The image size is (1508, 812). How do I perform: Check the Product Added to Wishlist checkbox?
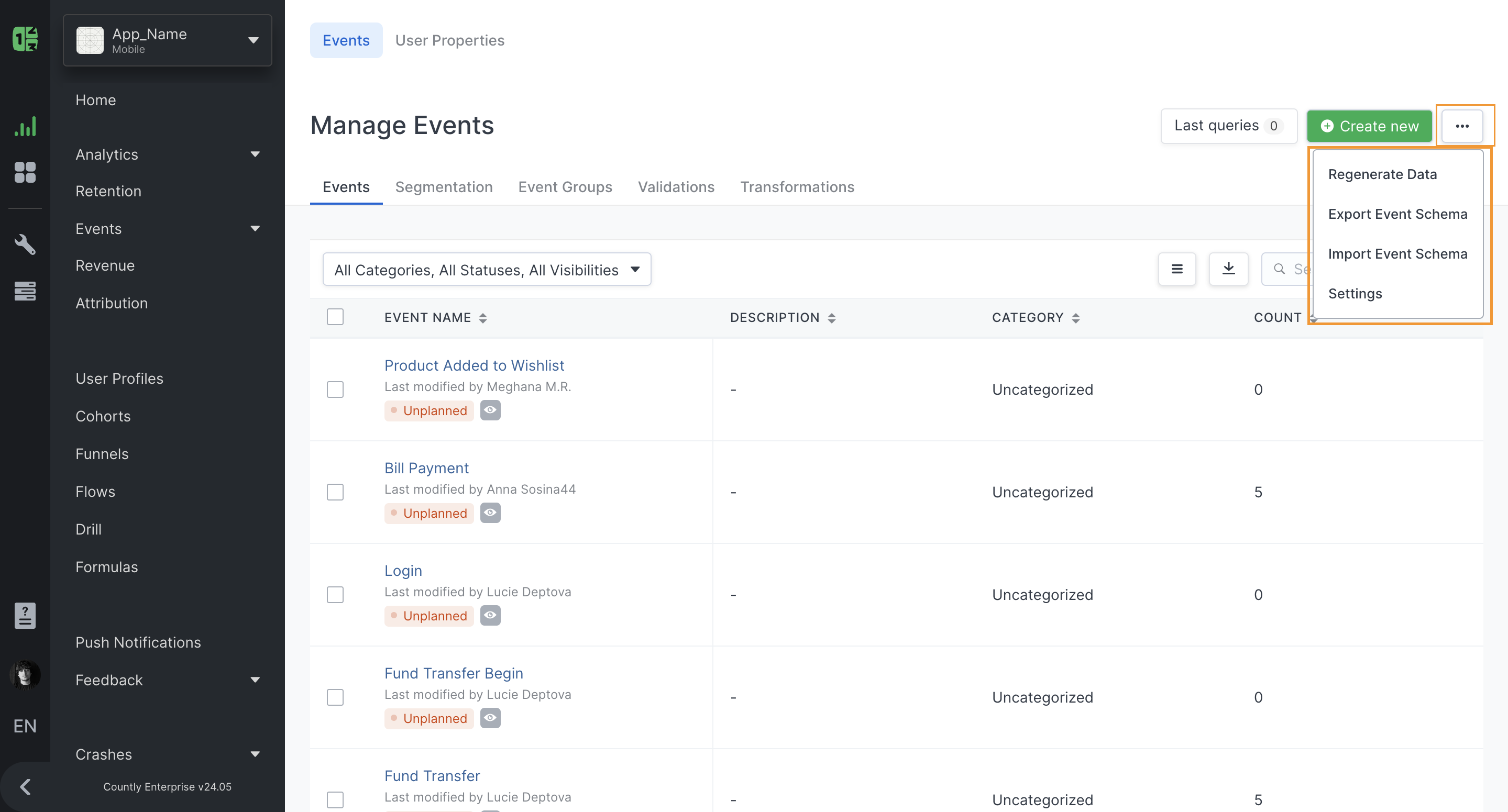335,390
